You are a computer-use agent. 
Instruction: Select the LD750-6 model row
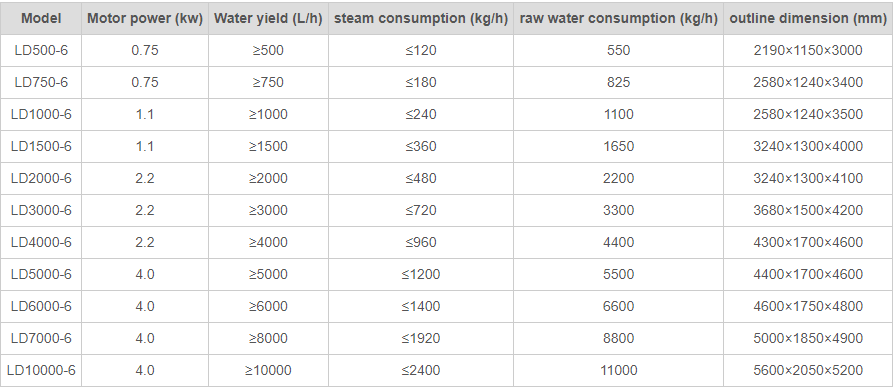pos(447,82)
